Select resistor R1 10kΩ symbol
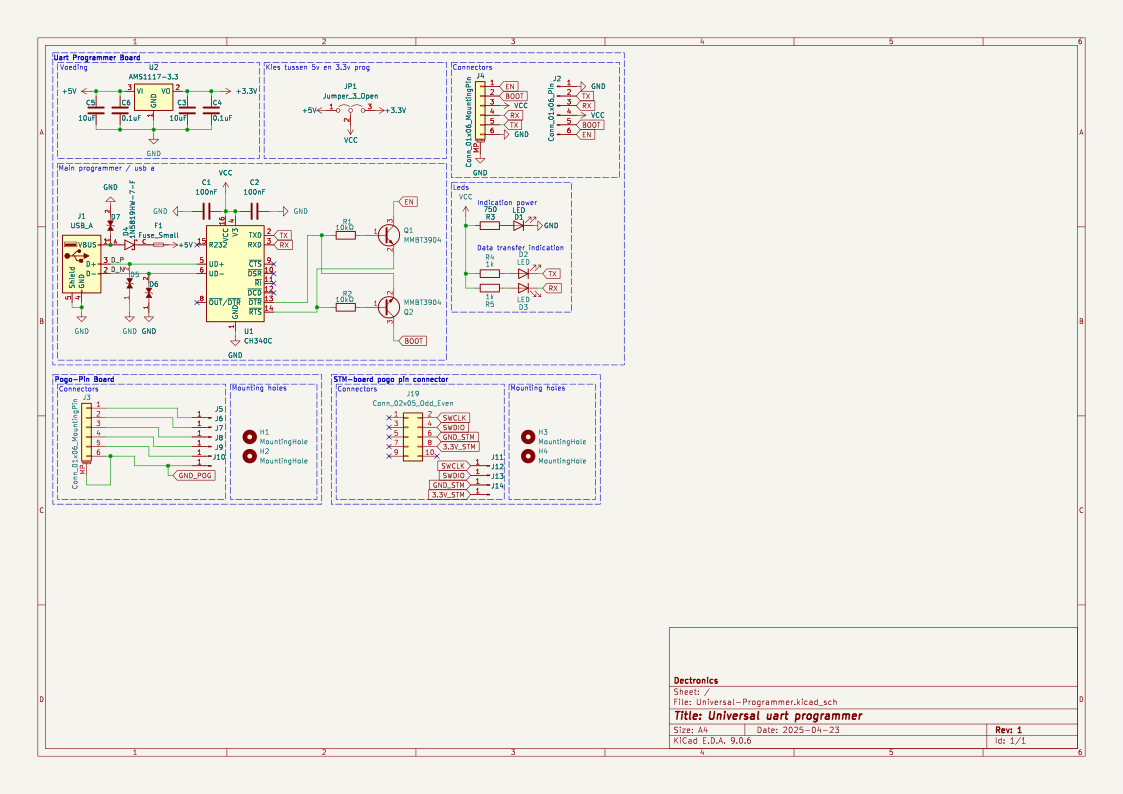The image size is (1123, 794). pos(344,233)
